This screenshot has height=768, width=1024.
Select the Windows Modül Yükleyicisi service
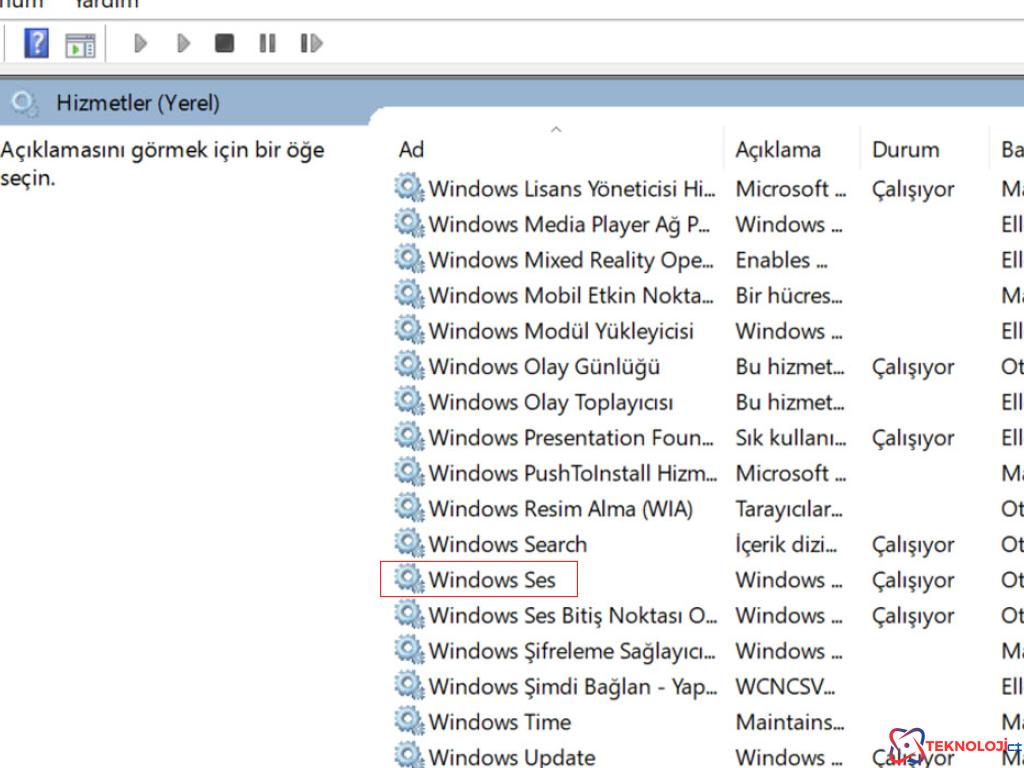click(x=560, y=331)
